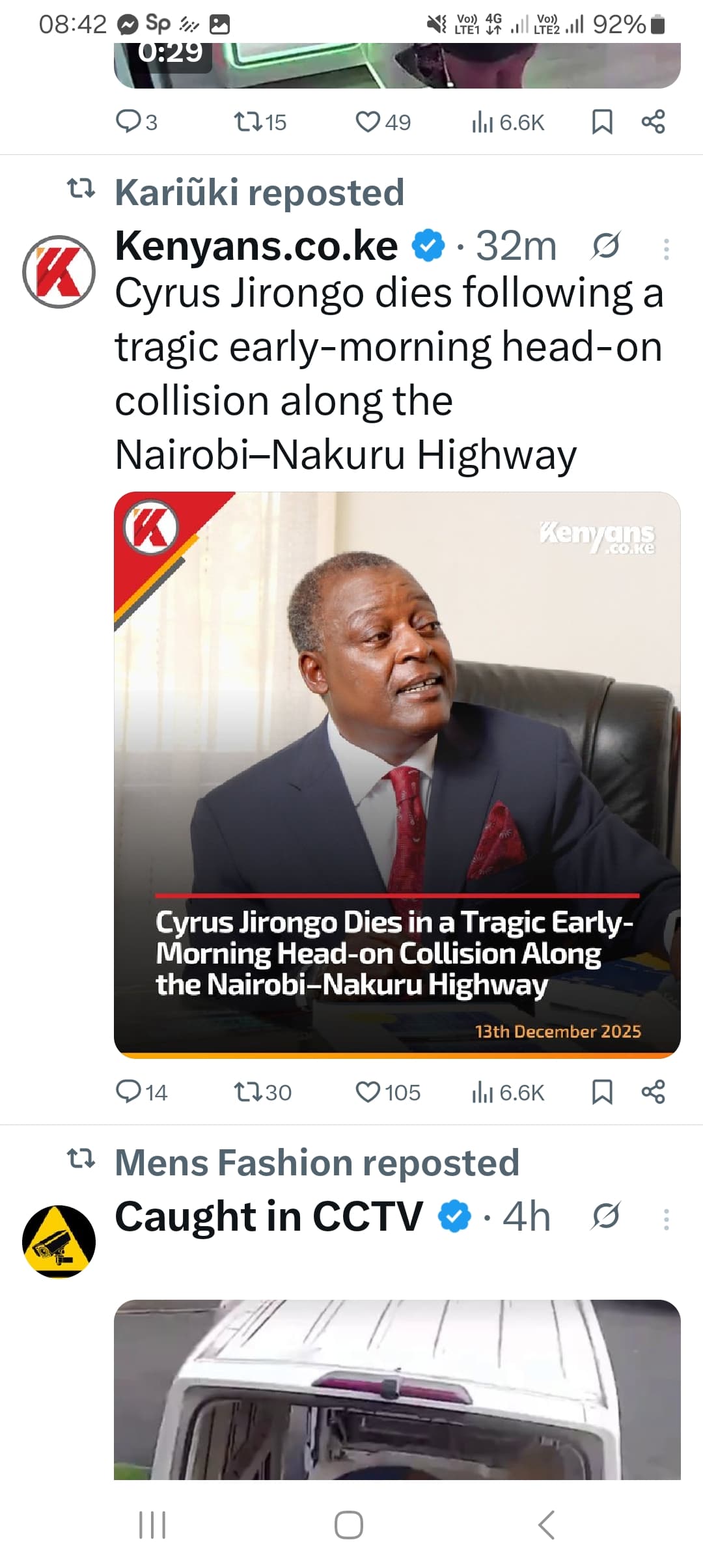
Task: Like the top video post with 49 likes
Action: click(x=368, y=122)
